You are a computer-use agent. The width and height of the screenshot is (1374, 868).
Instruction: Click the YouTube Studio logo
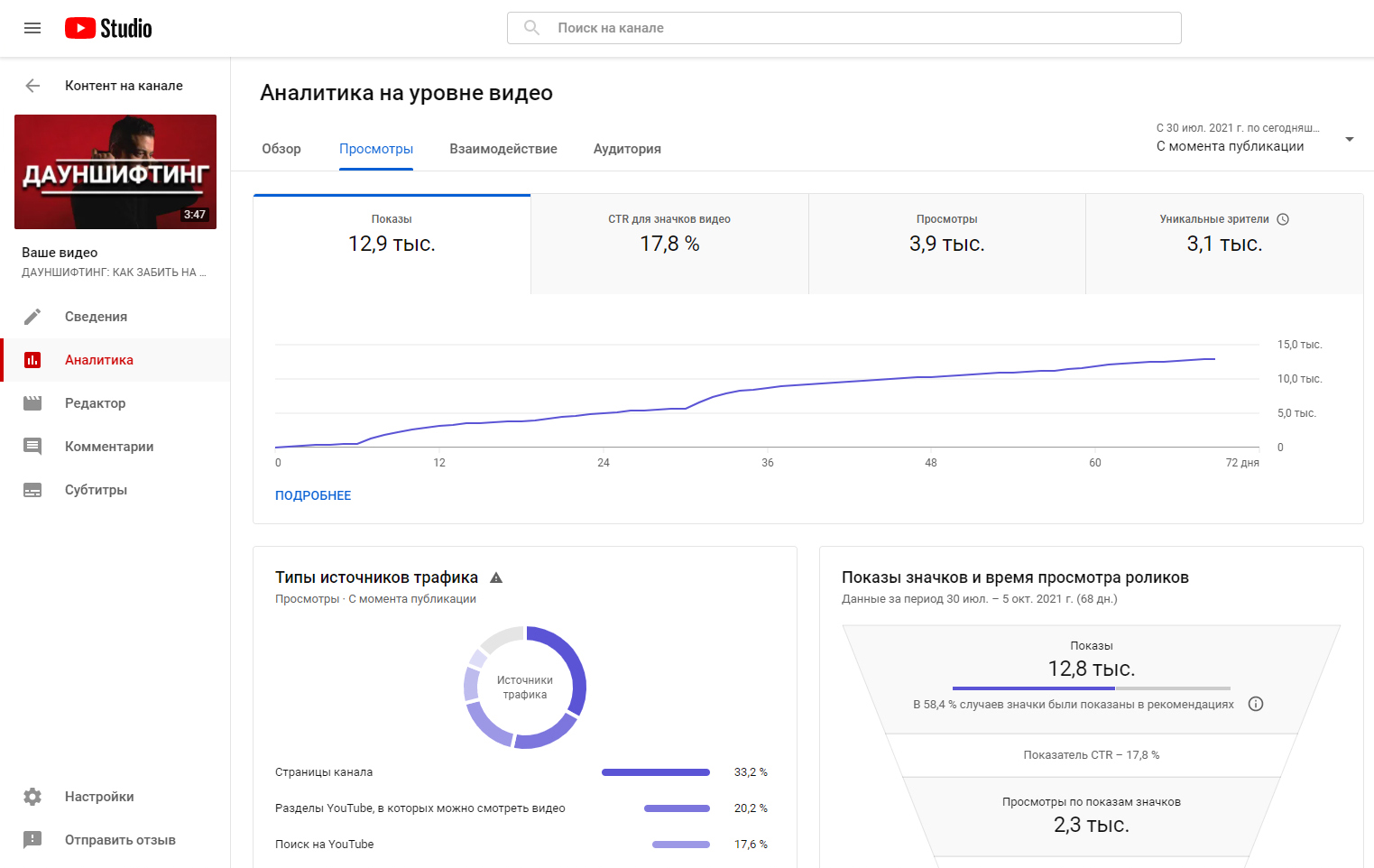point(108,28)
